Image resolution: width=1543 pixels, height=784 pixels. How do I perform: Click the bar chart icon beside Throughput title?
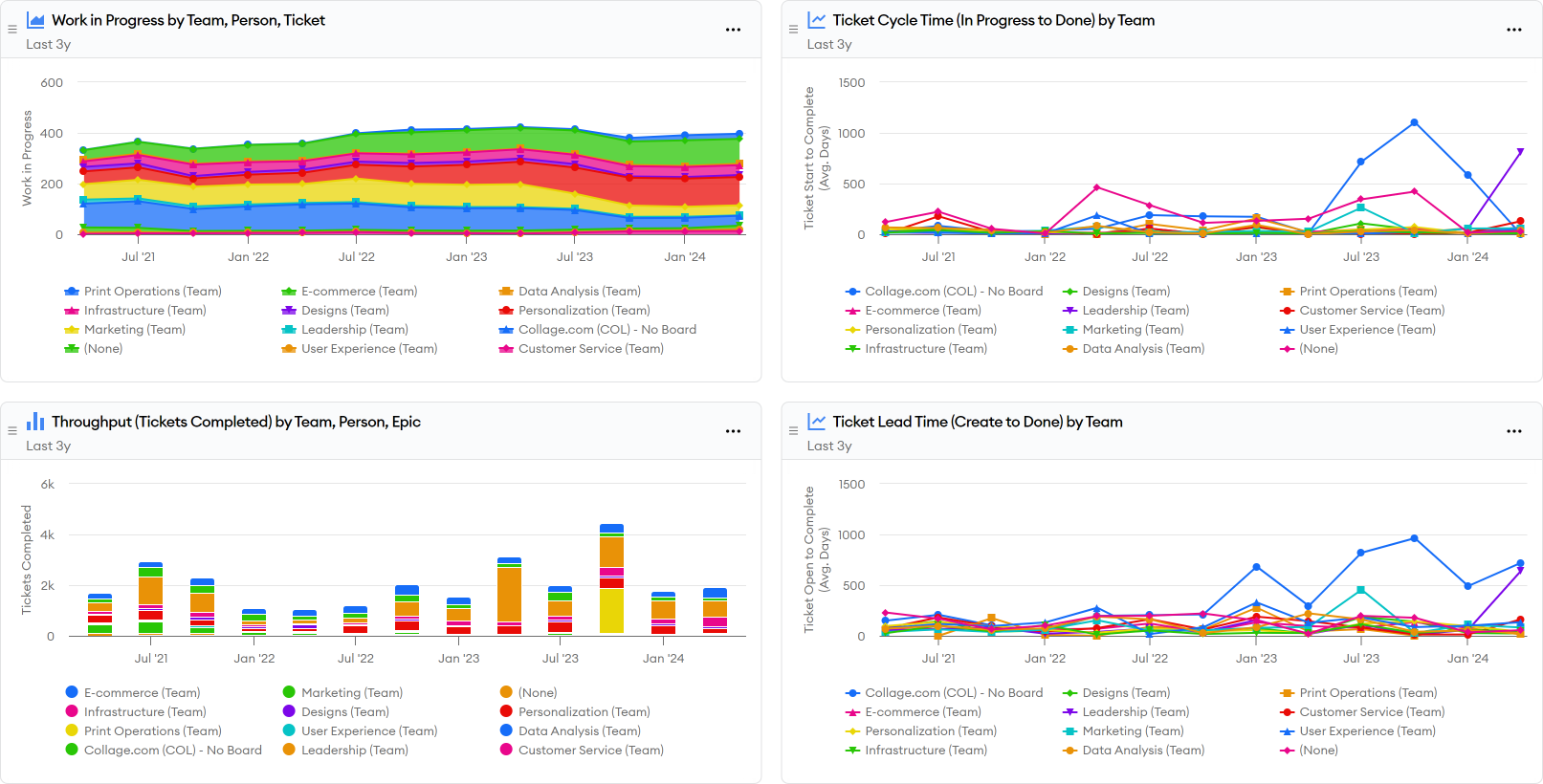click(x=35, y=422)
